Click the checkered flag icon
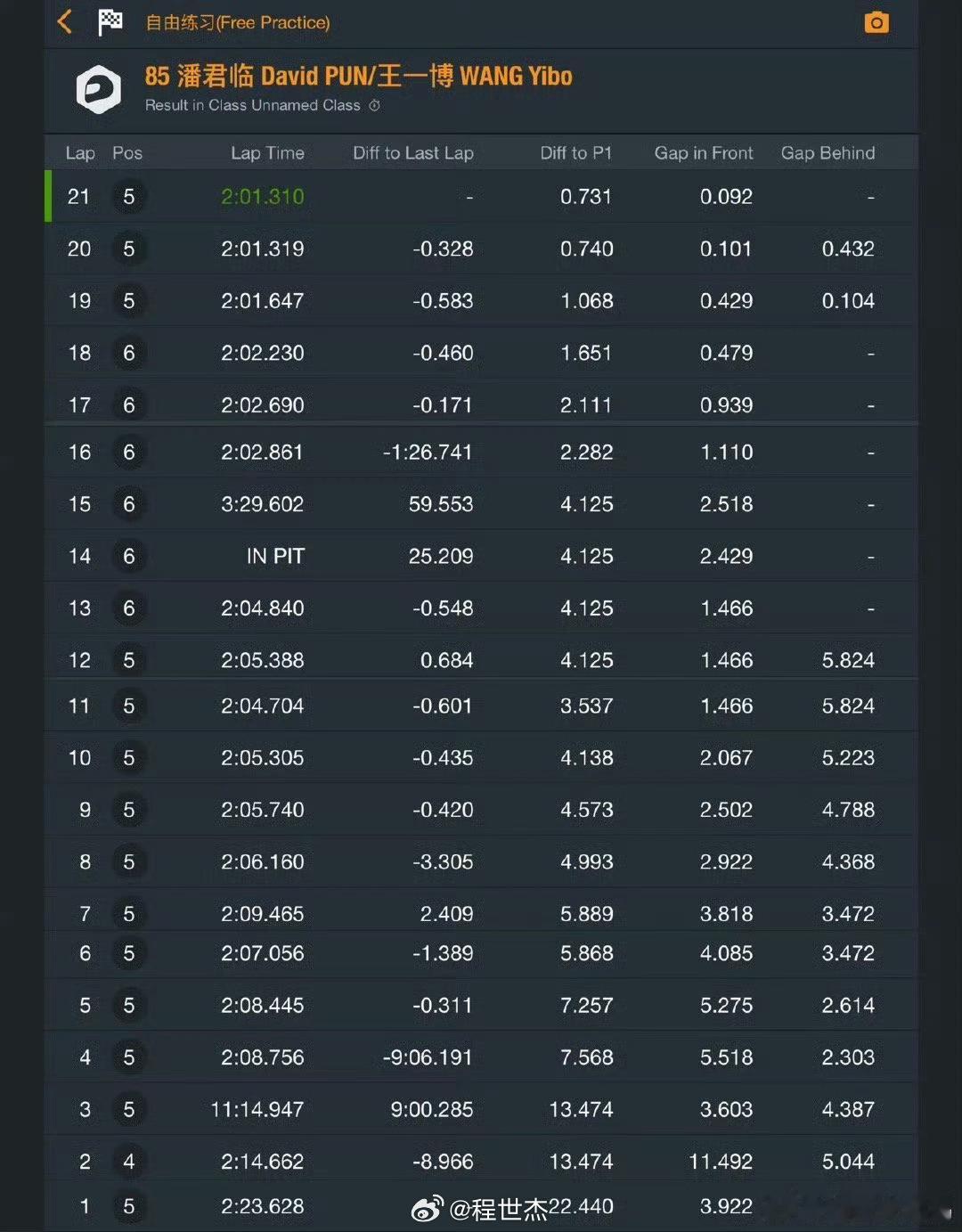Screen dimensions: 962x1232 (x=110, y=22)
